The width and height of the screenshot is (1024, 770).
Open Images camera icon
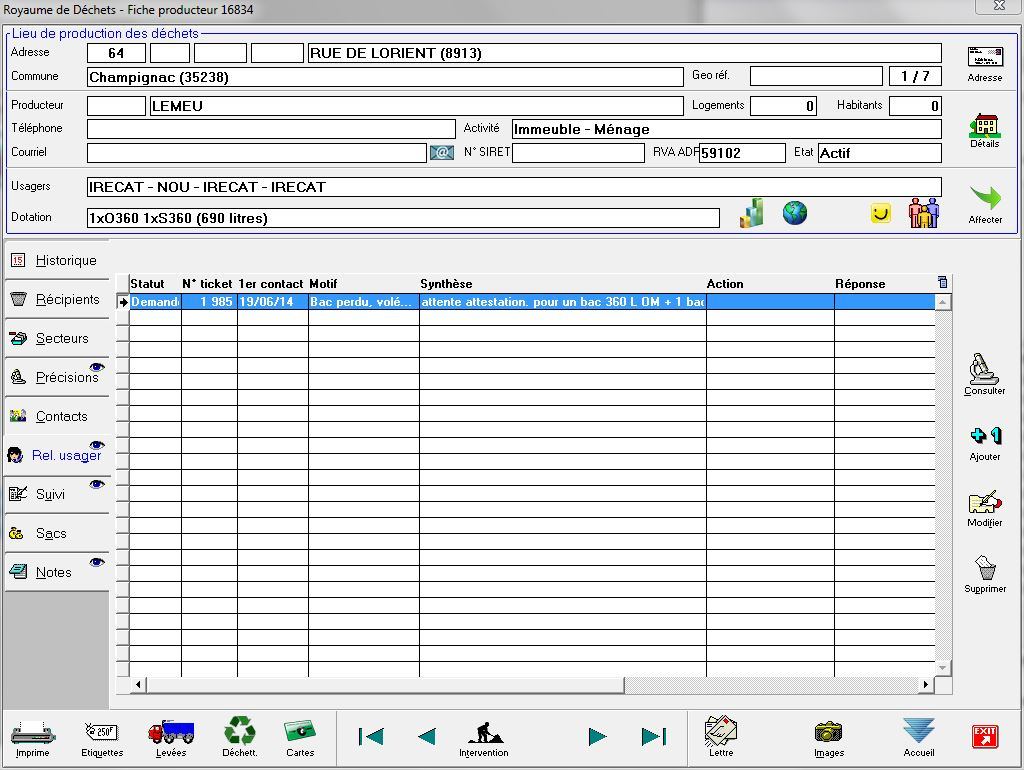(x=828, y=735)
